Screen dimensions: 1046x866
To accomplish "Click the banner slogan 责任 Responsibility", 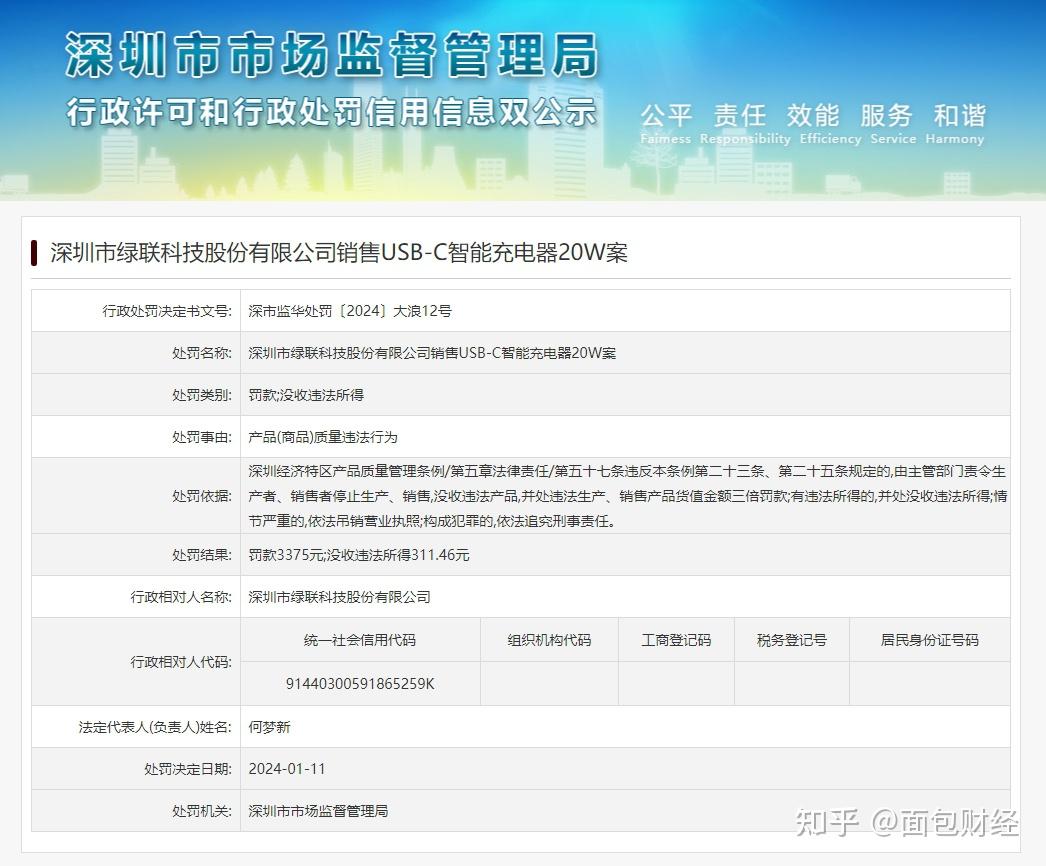I will pos(745,124).
